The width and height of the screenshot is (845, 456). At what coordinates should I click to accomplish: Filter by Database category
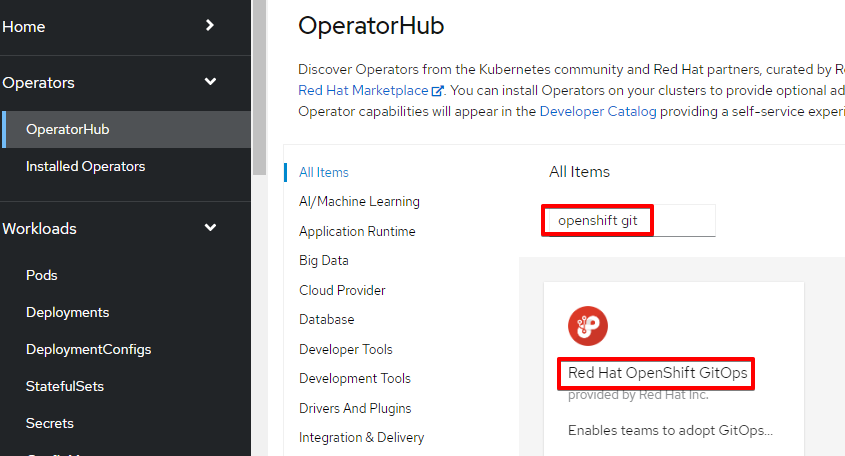(327, 319)
